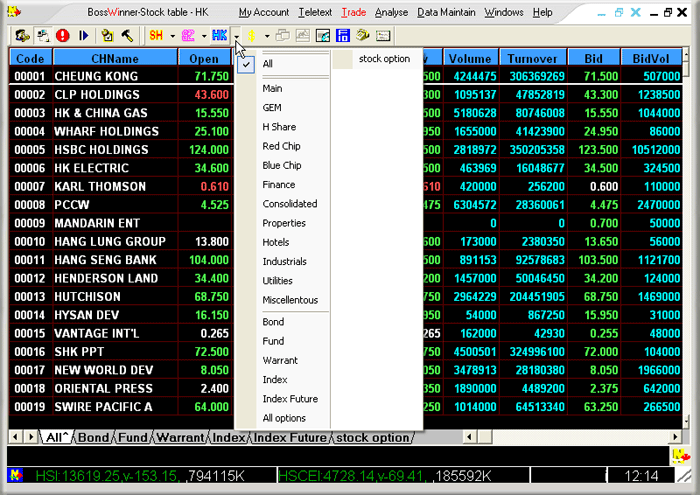700x495 pixels.
Task: Open the Trade menu
Action: tap(354, 12)
